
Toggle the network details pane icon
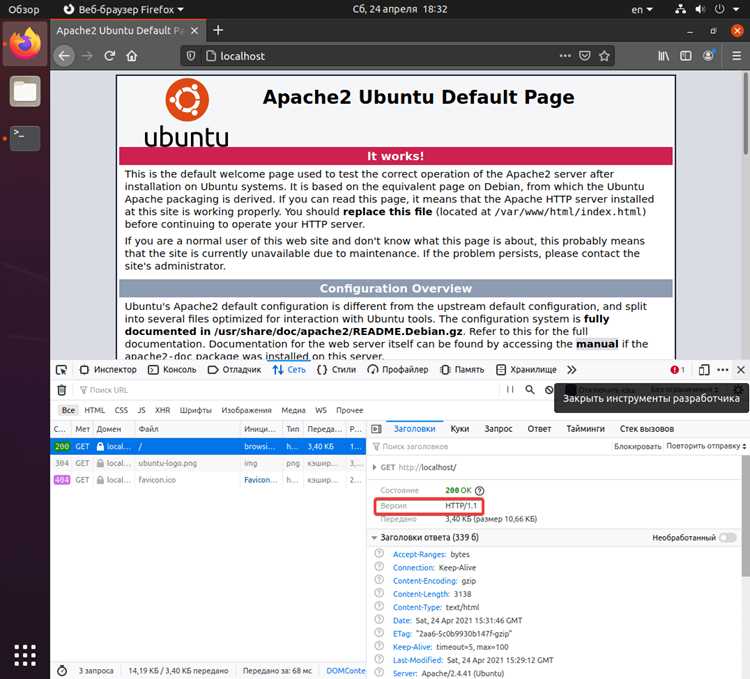[376, 429]
